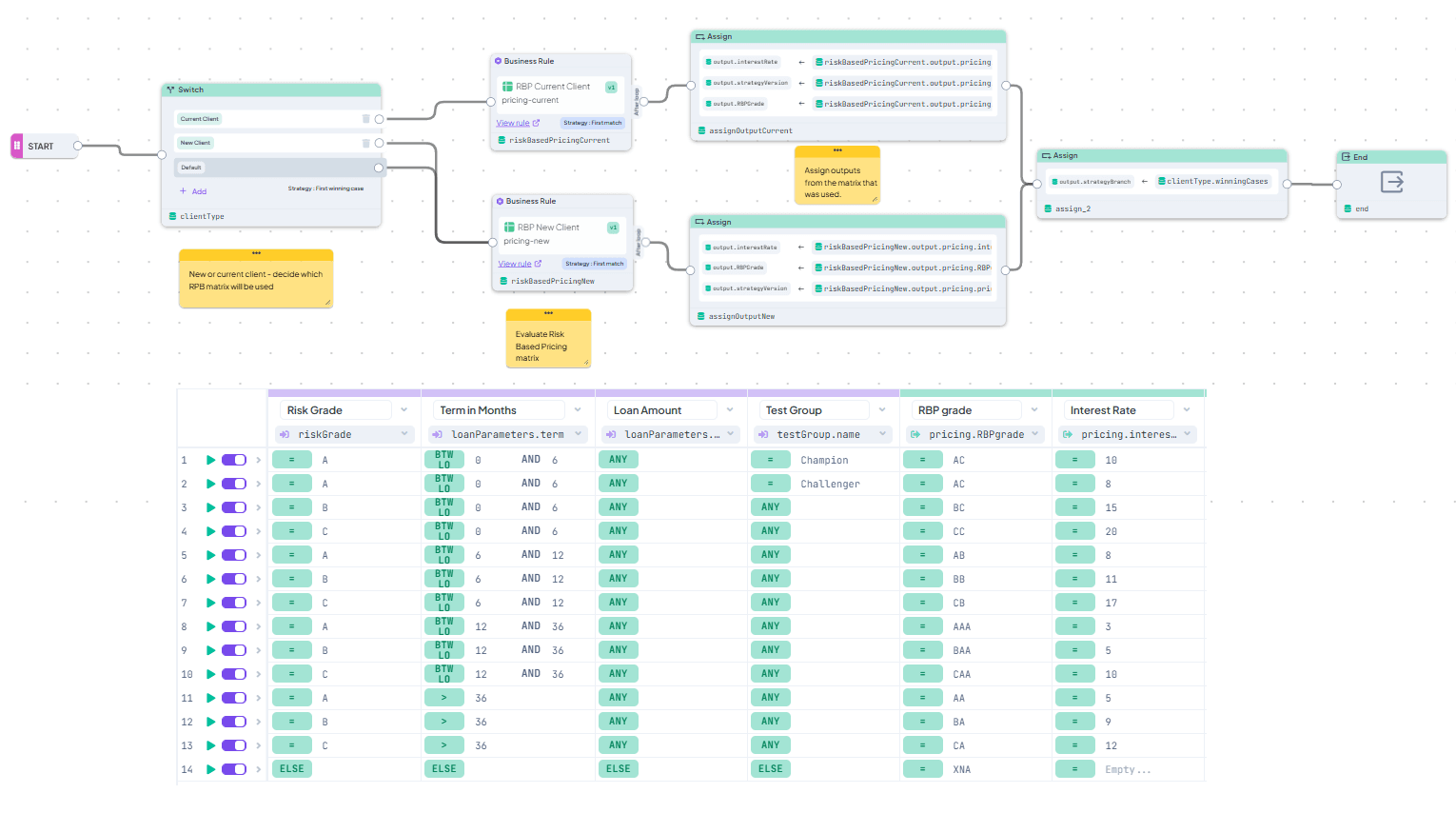Open View rule link for RBP New Client
Screen dimensions: 1456x813
point(515,264)
